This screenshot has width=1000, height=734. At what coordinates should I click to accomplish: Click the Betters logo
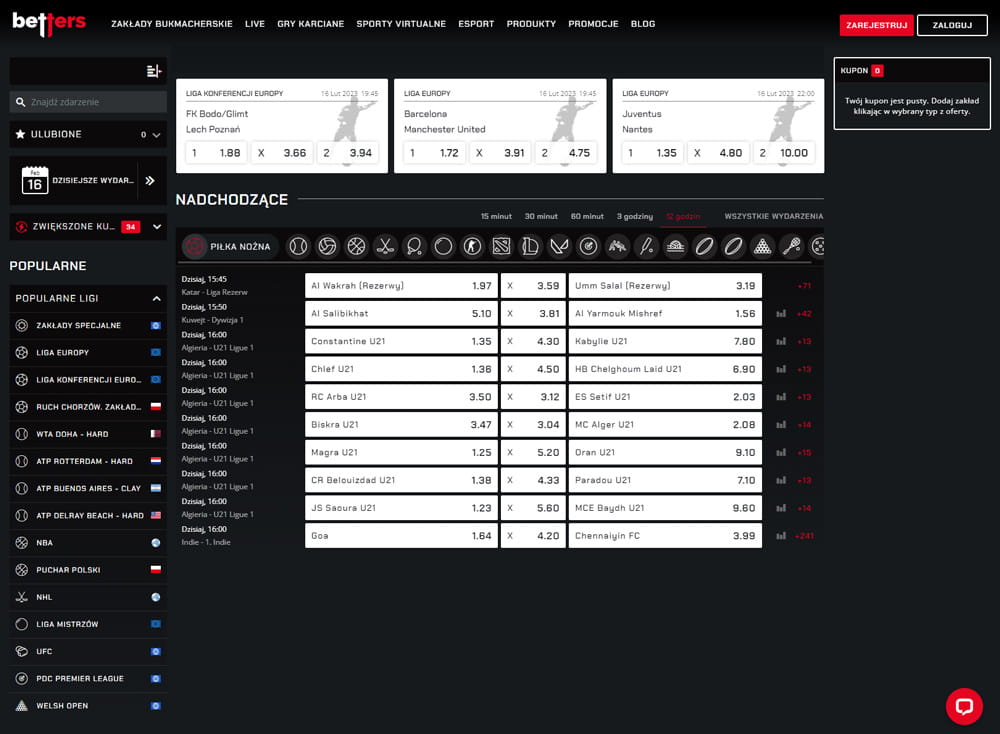(x=49, y=23)
